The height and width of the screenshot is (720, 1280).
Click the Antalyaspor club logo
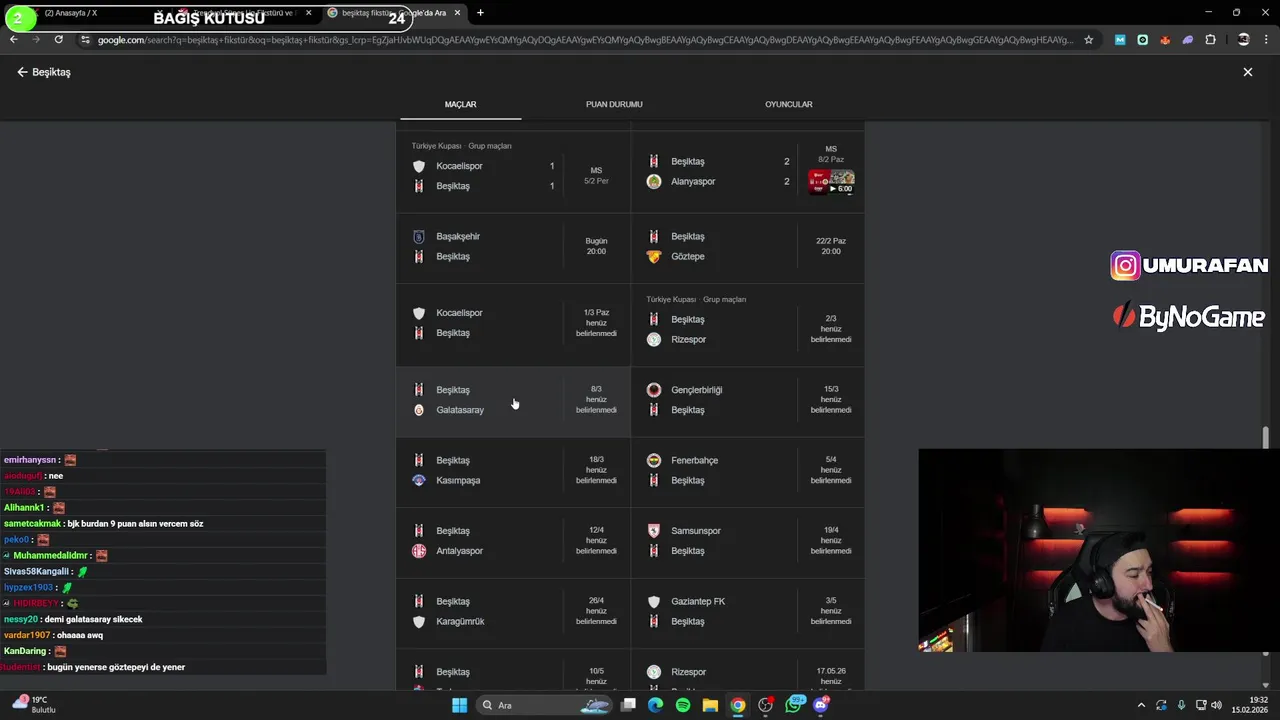[x=419, y=551]
